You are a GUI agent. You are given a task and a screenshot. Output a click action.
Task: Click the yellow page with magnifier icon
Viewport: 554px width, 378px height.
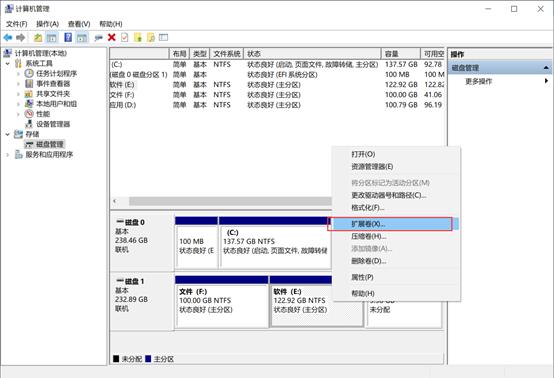click(151, 37)
